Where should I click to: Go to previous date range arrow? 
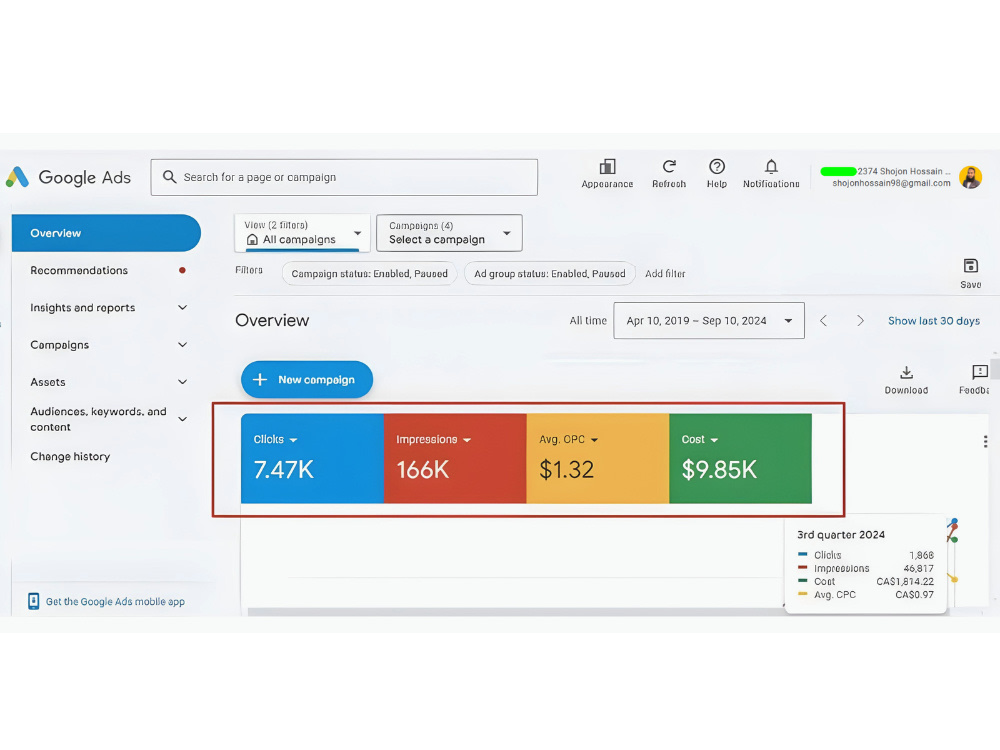[823, 321]
